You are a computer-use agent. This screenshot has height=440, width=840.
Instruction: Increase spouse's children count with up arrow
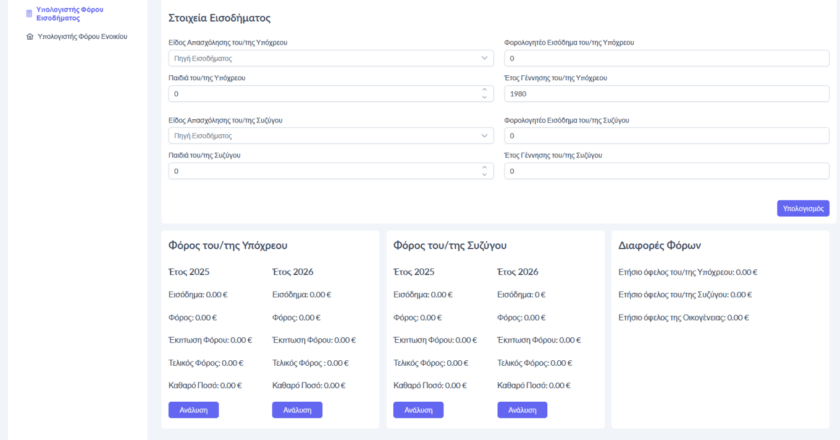coord(485,167)
